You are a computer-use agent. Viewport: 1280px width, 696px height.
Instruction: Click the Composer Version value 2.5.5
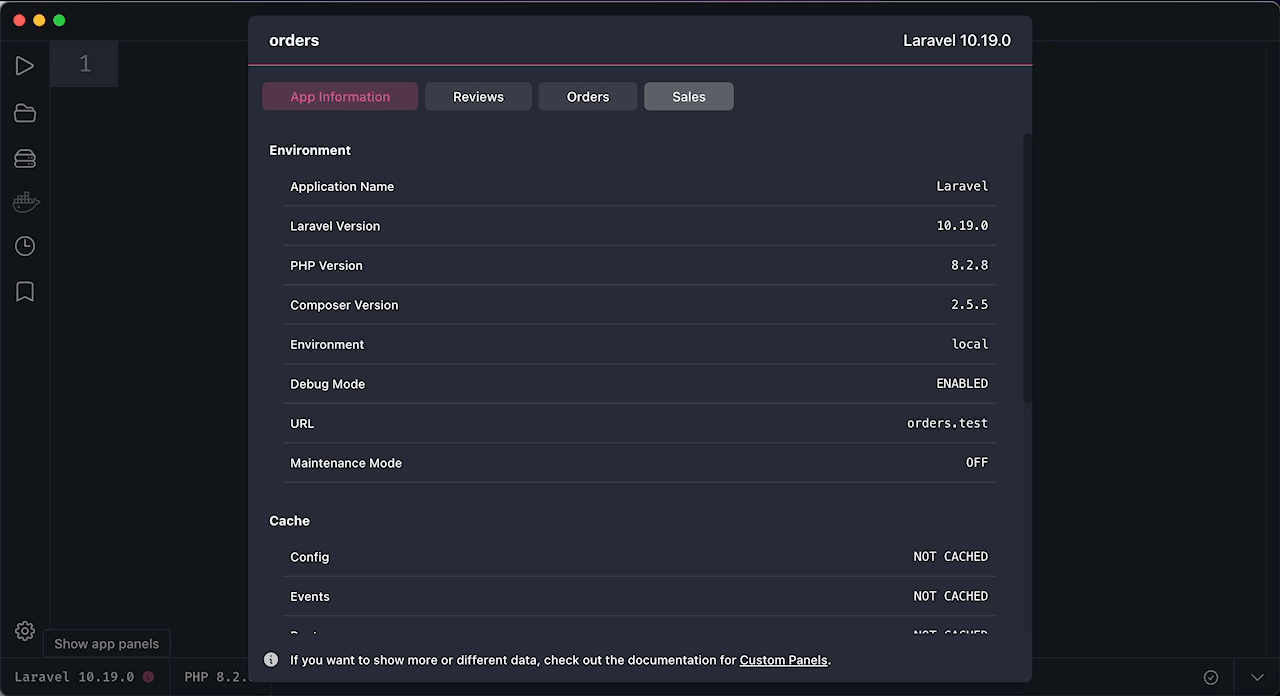pos(969,305)
